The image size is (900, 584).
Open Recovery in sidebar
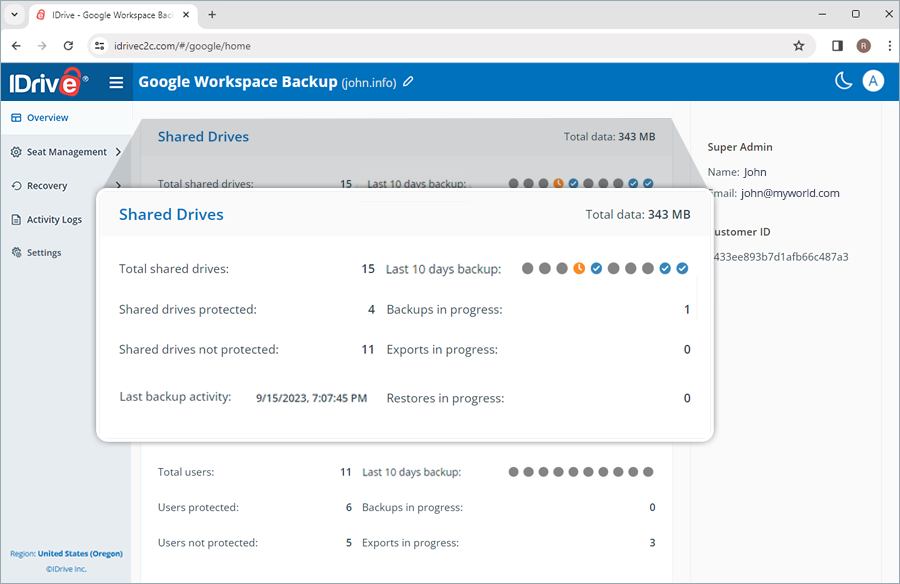47,185
